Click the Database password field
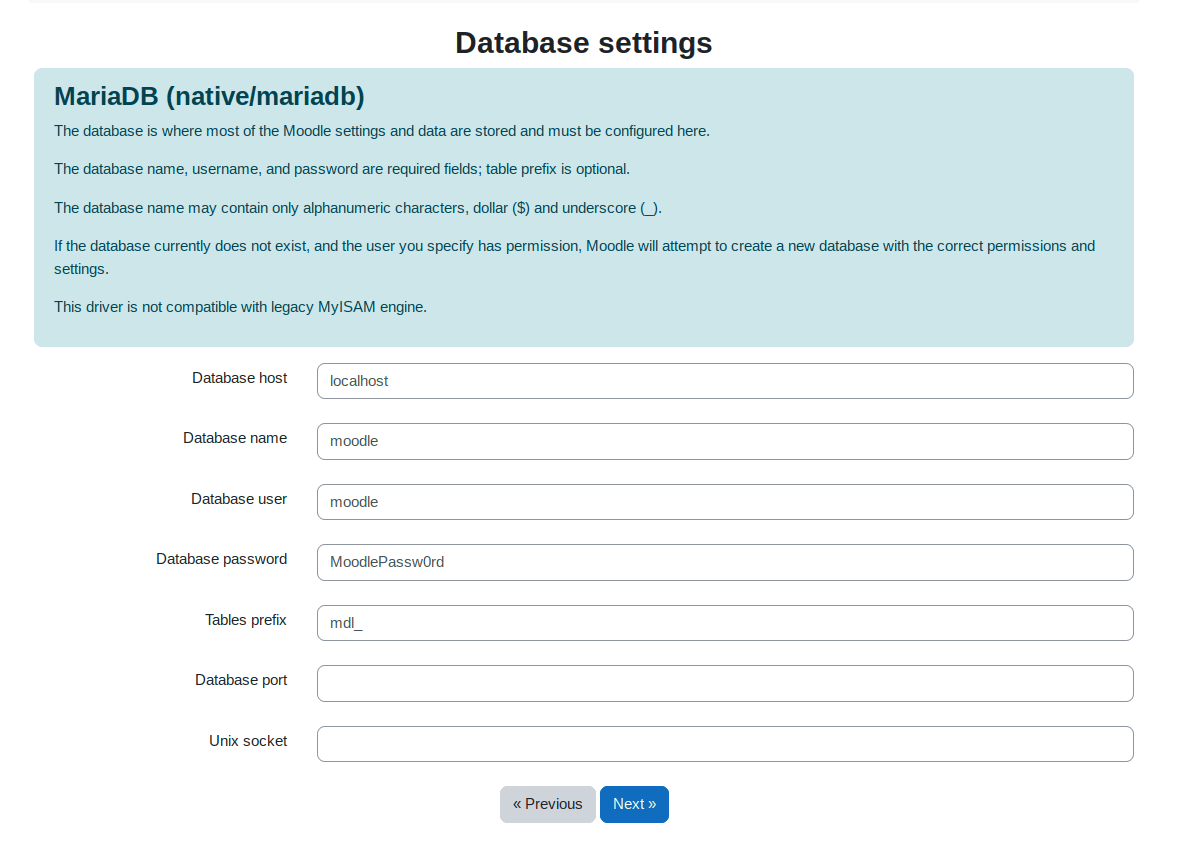Image resolution: width=1185 pixels, height=847 pixels. (x=725, y=562)
